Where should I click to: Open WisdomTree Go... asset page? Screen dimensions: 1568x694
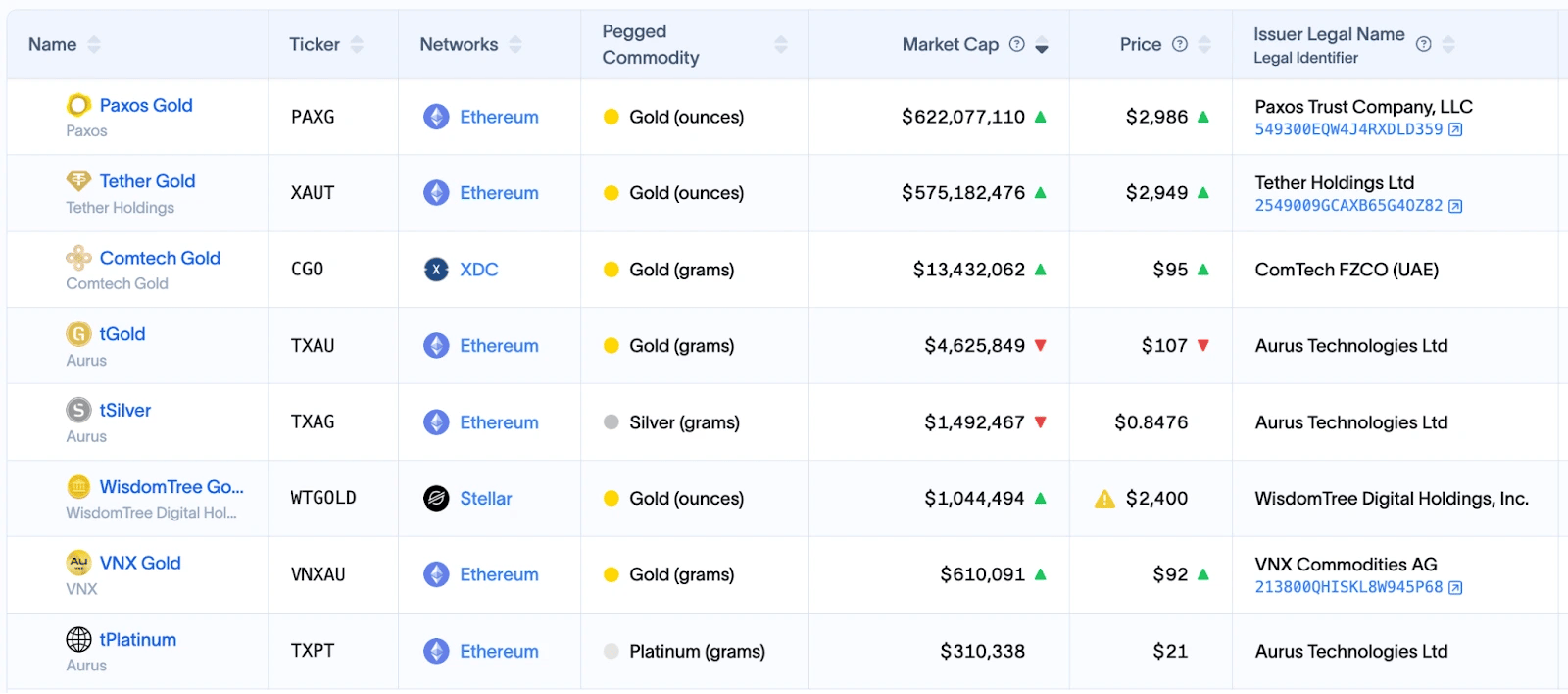(x=171, y=486)
